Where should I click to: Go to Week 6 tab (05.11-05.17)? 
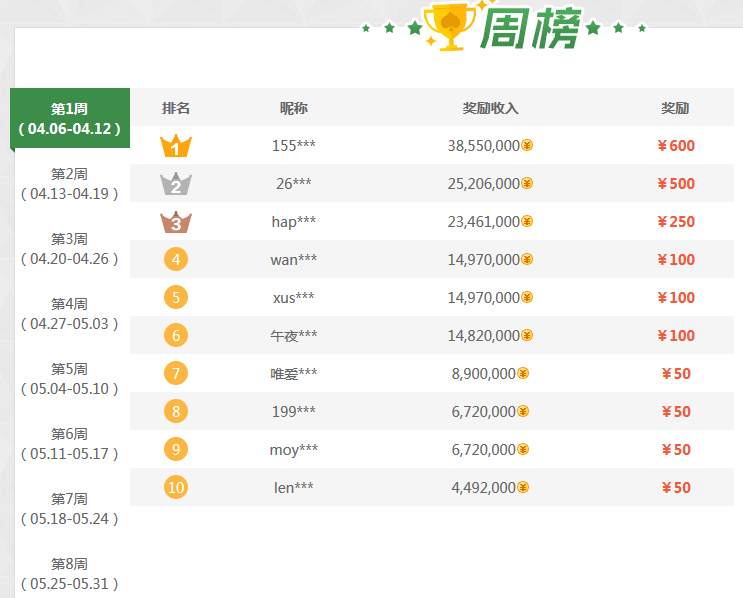(x=70, y=444)
